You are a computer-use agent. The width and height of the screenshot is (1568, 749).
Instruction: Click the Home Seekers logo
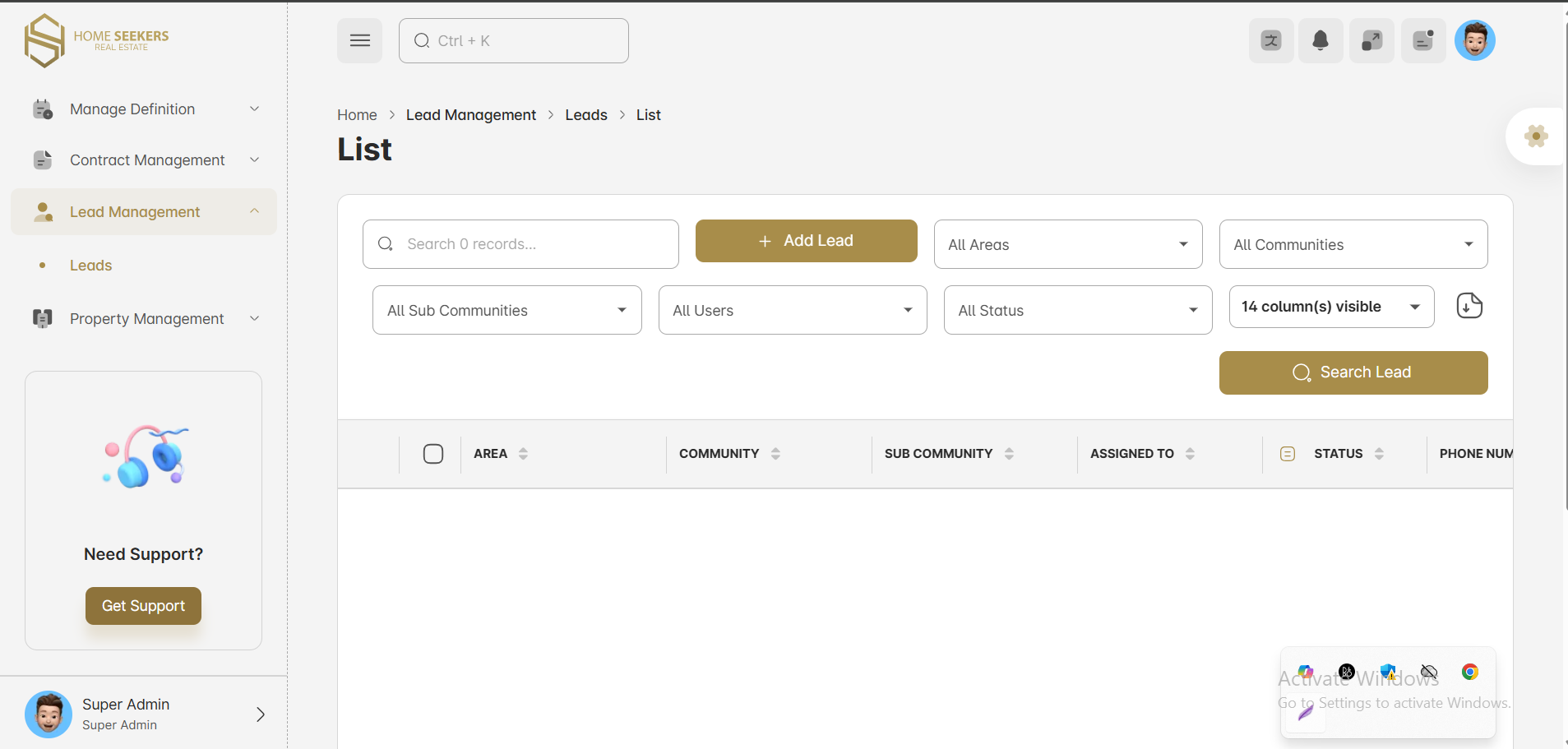(96, 40)
